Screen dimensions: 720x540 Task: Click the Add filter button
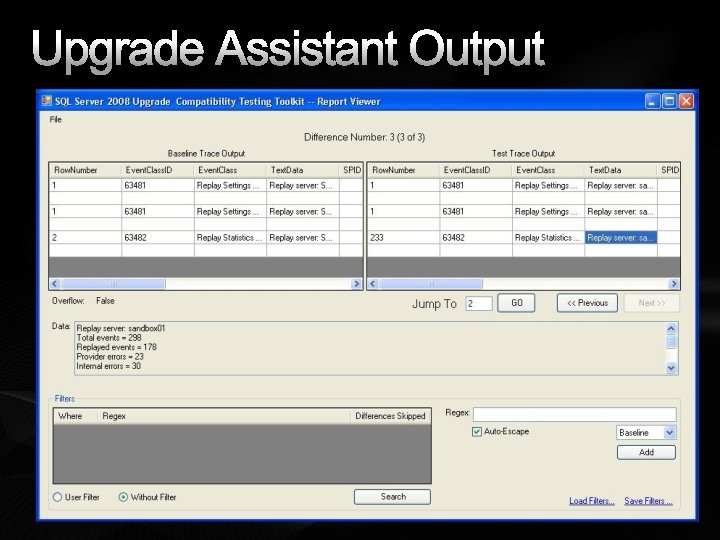tap(646, 452)
